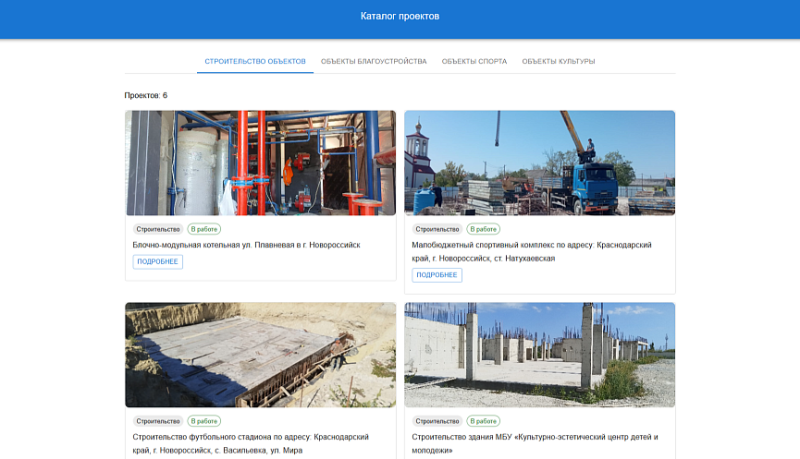Go to the Объекты культуры tab

click(558, 61)
